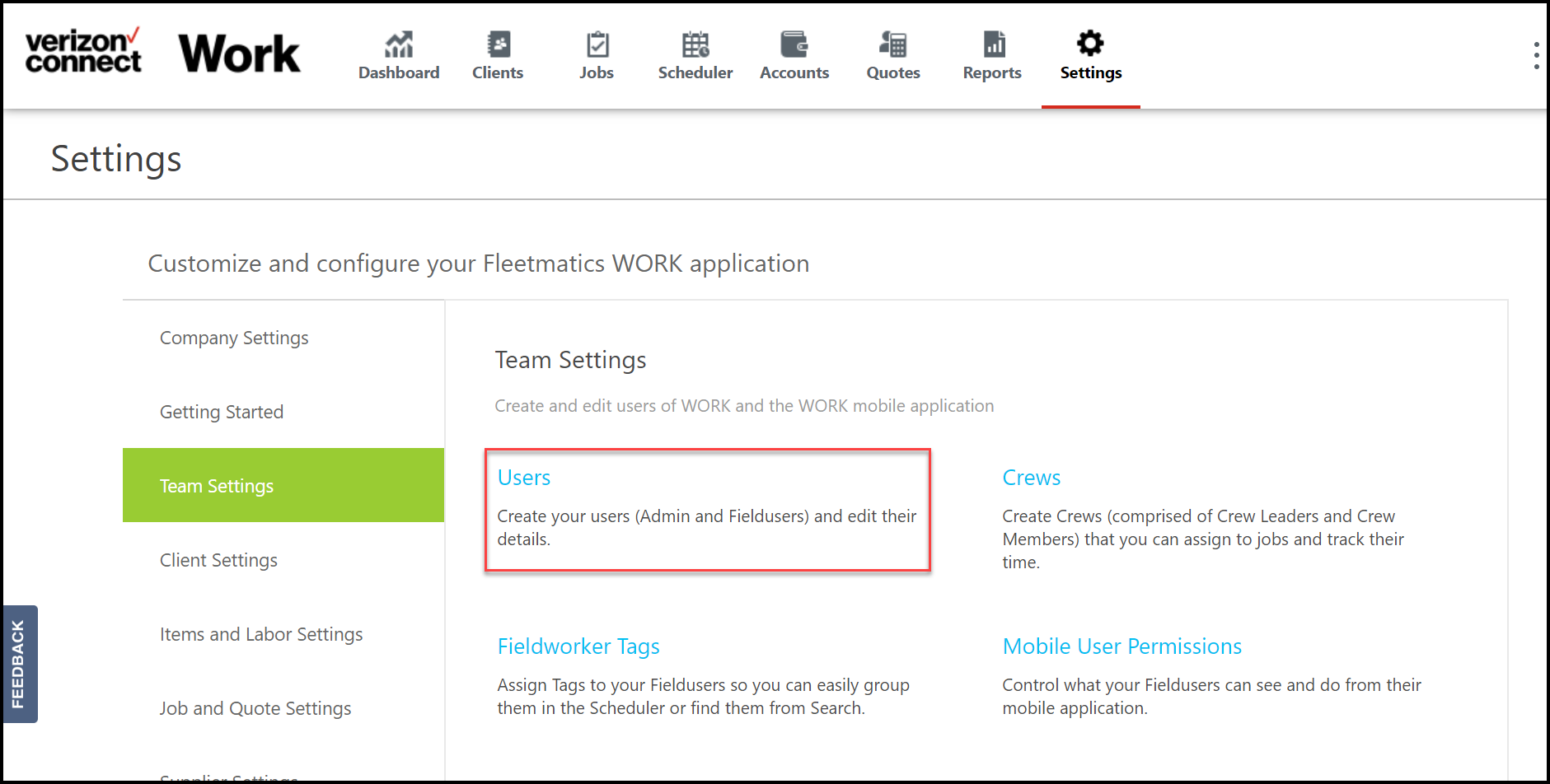Select Getting Started in sidebar
Image resolution: width=1550 pixels, height=784 pixels.
click(x=222, y=412)
